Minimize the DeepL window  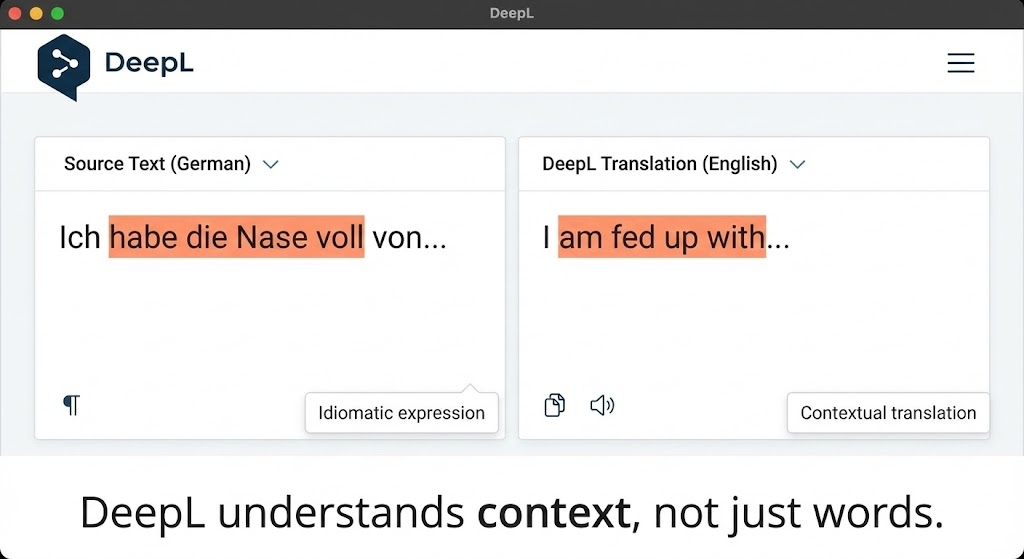(36, 14)
